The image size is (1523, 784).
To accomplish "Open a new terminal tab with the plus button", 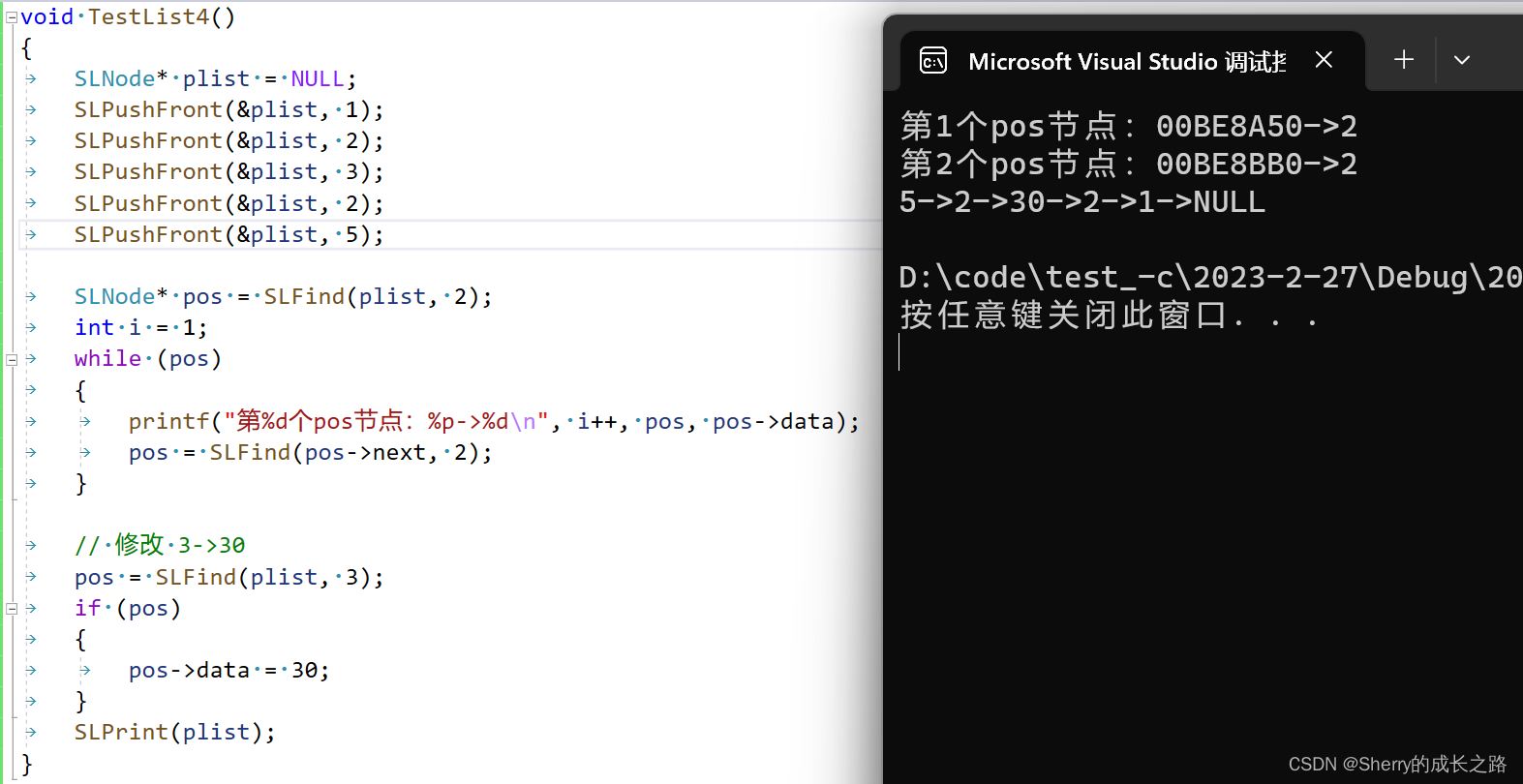I will pos(1404,60).
